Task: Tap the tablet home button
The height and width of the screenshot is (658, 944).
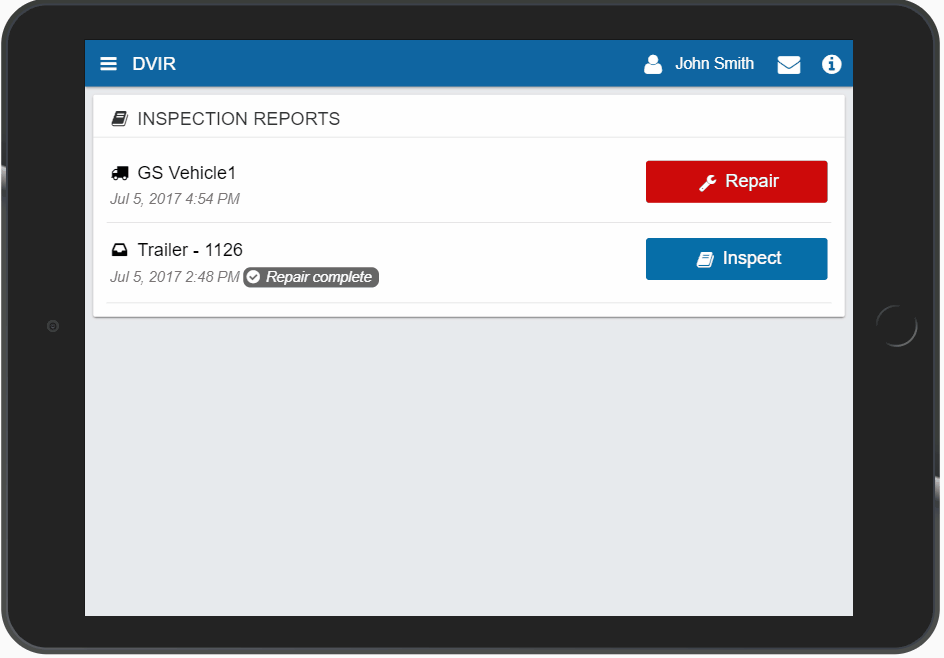Action: (x=896, y=326)
